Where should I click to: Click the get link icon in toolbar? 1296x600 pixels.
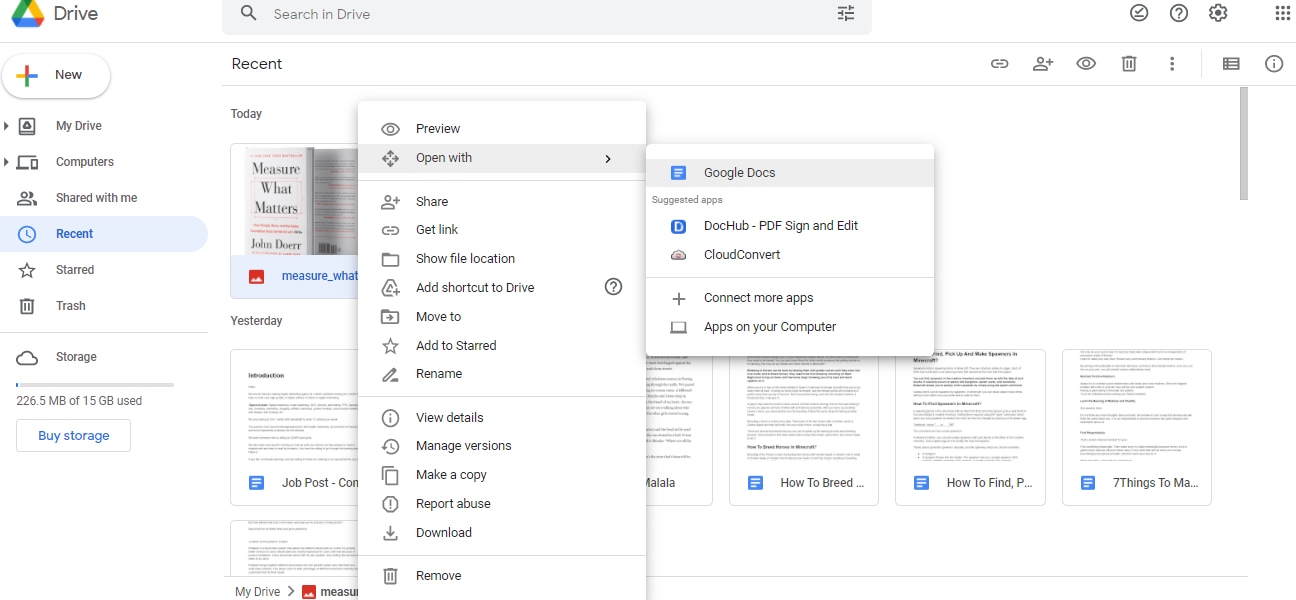click(999, 64)
